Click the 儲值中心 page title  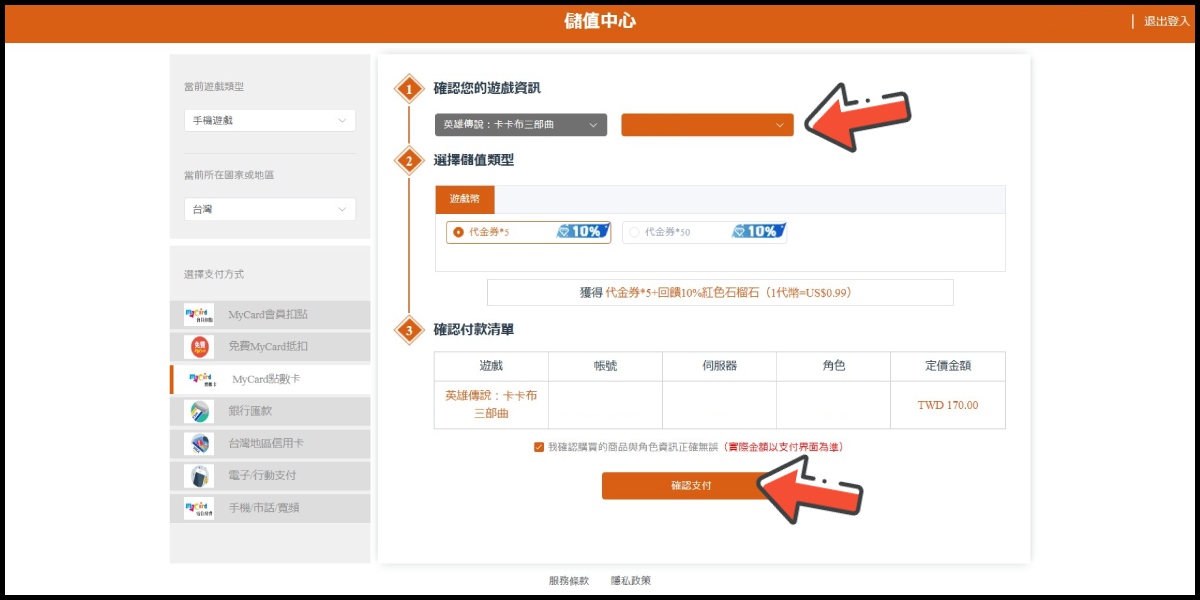600,21
